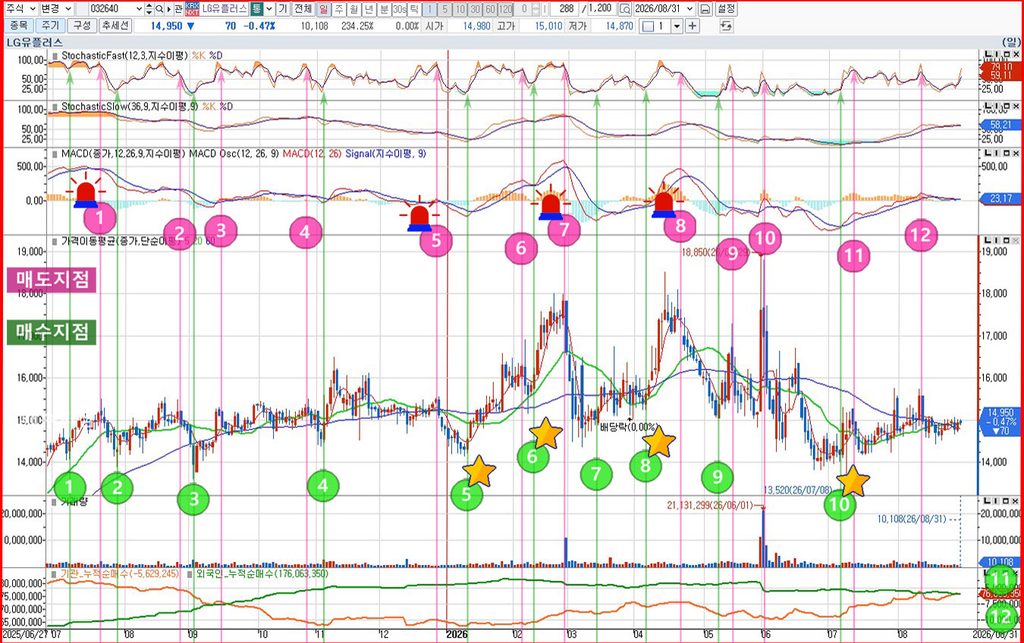
Task: Maximize the price chart panel square icon
Action: [1006, 240]
